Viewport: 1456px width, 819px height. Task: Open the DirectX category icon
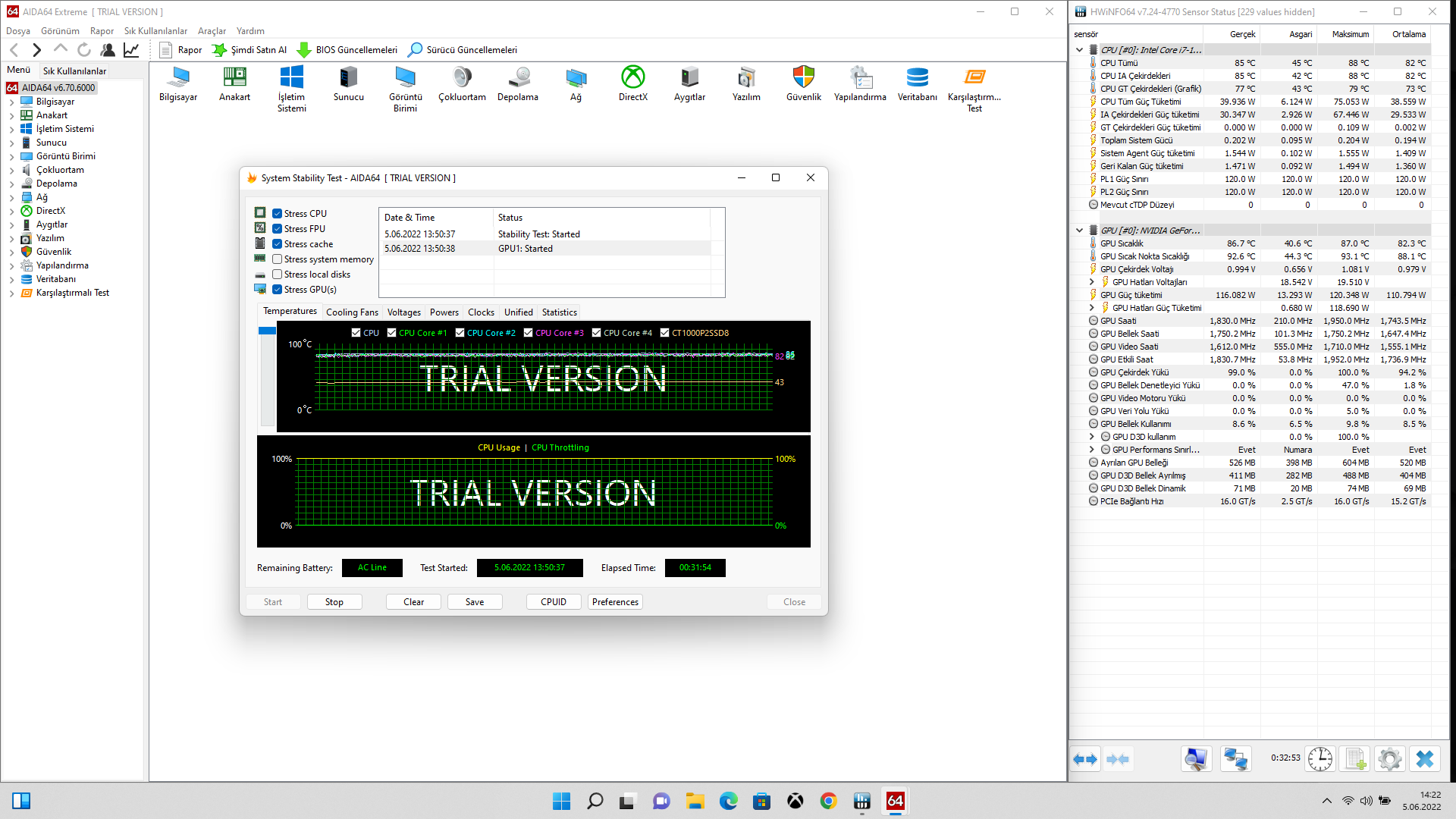[632, 77]
